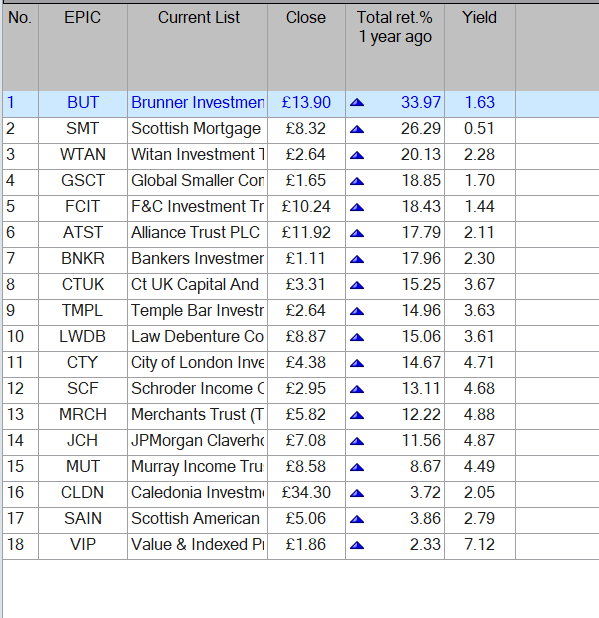
Task: Click the Law Debenture name cell
Action: point(197,337)
